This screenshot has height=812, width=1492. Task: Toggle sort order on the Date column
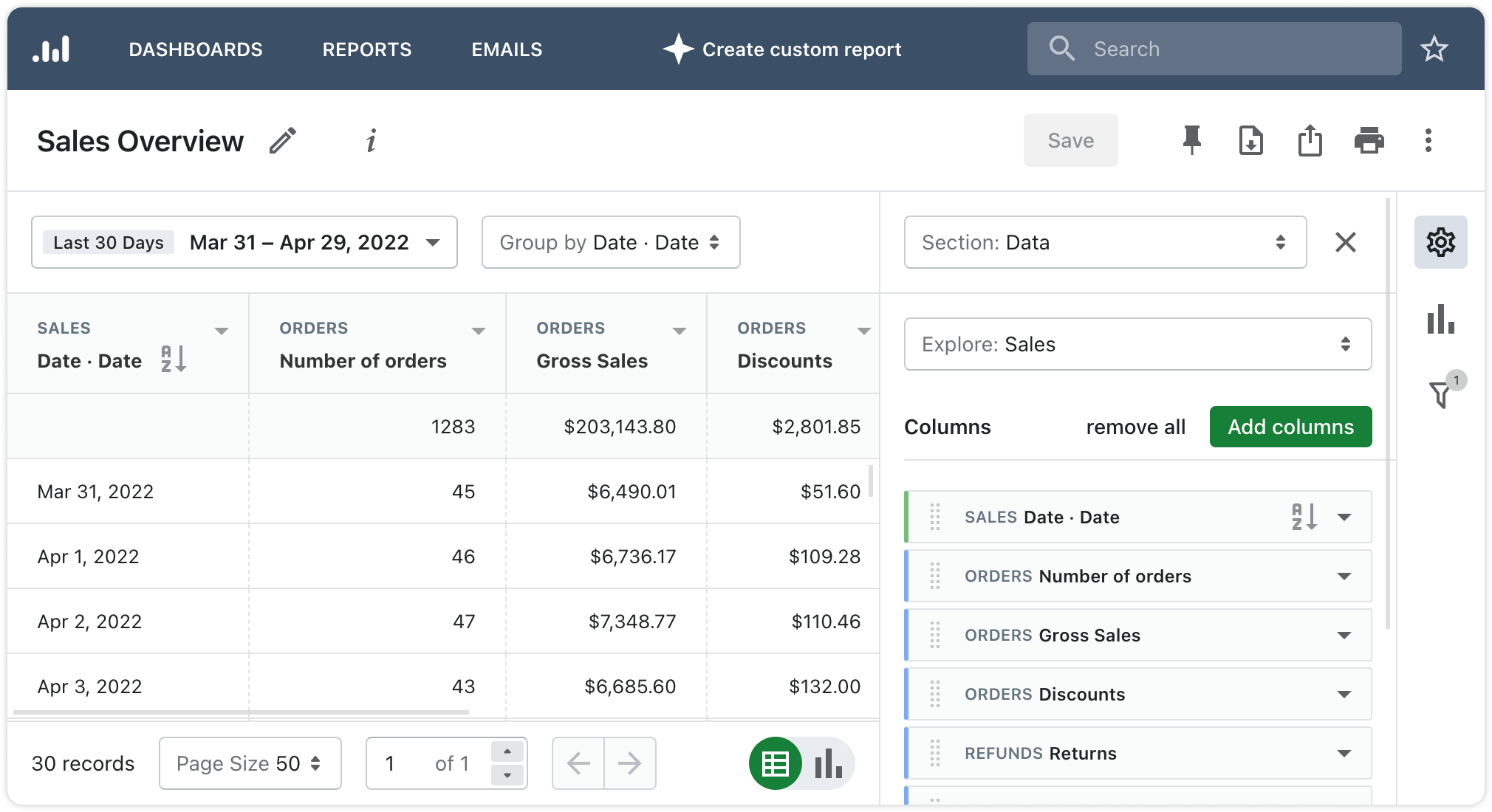pos(173,360)
